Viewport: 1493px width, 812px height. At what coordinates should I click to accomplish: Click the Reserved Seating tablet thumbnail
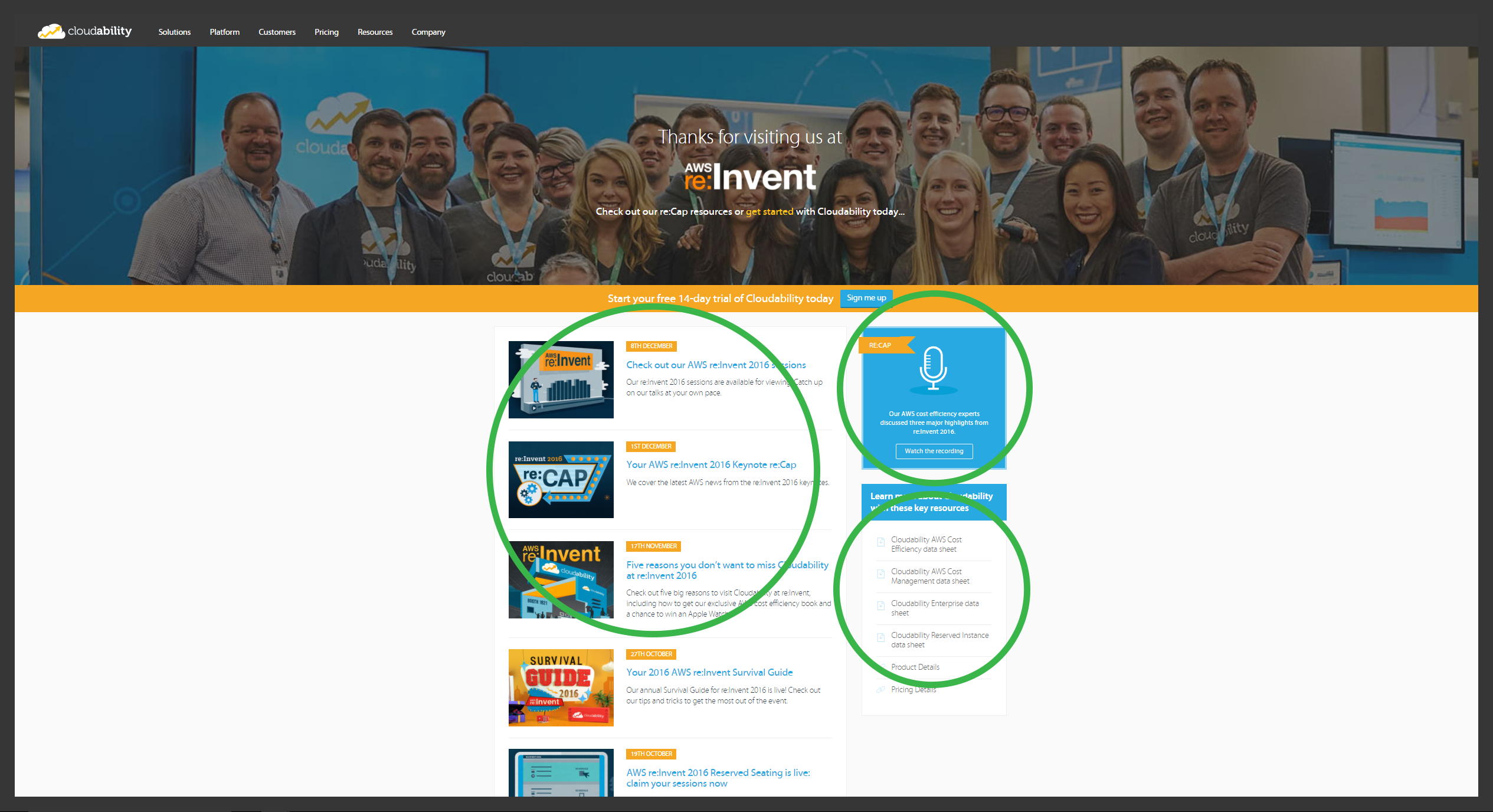(561, 772)
